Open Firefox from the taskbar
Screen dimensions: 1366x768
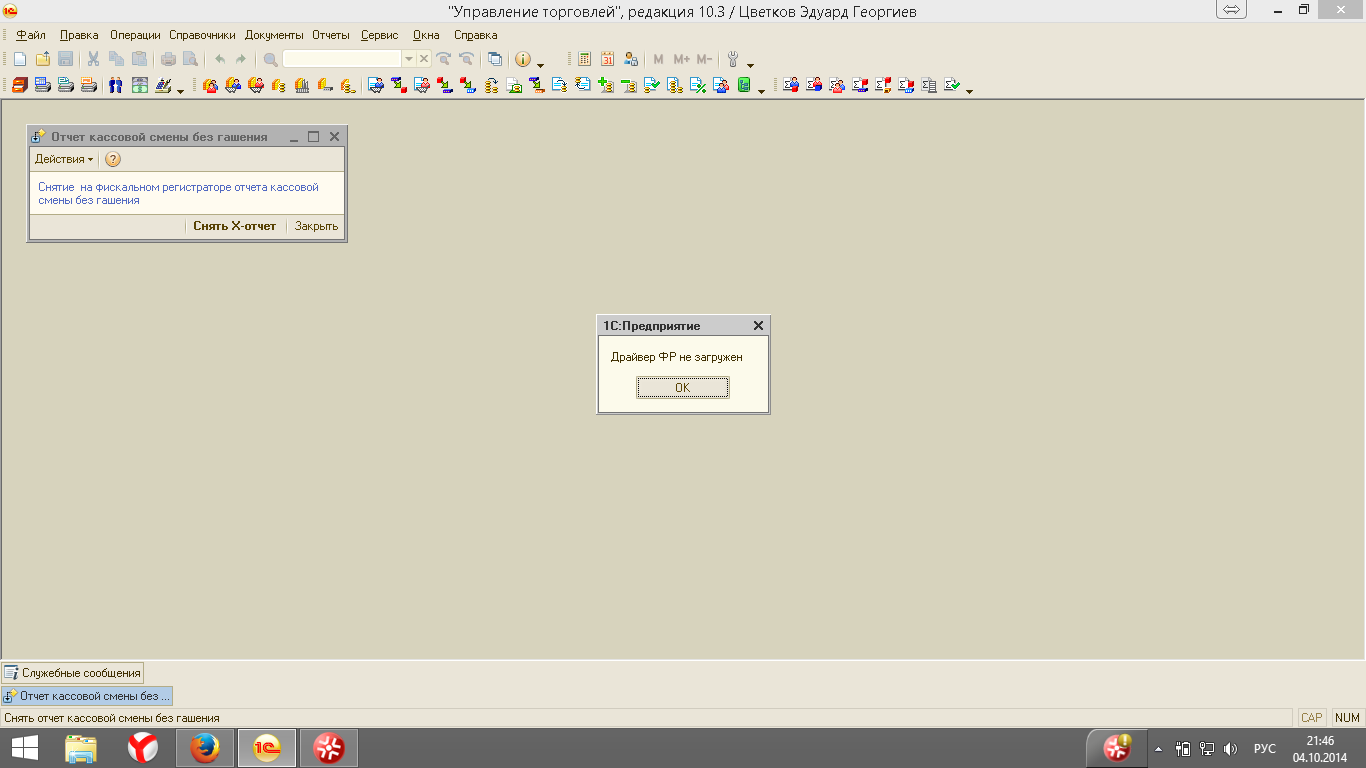[205, 747]
